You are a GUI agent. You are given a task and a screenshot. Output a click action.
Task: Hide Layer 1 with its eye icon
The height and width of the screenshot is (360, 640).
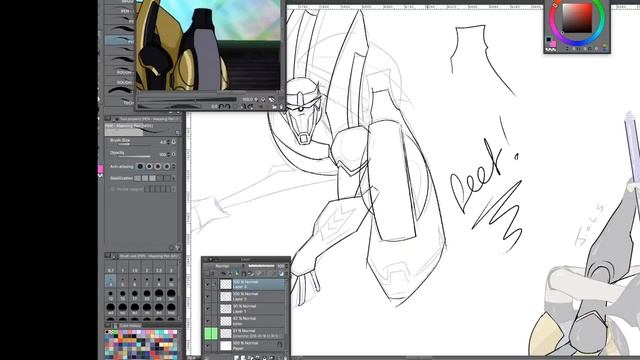[207, 309]
